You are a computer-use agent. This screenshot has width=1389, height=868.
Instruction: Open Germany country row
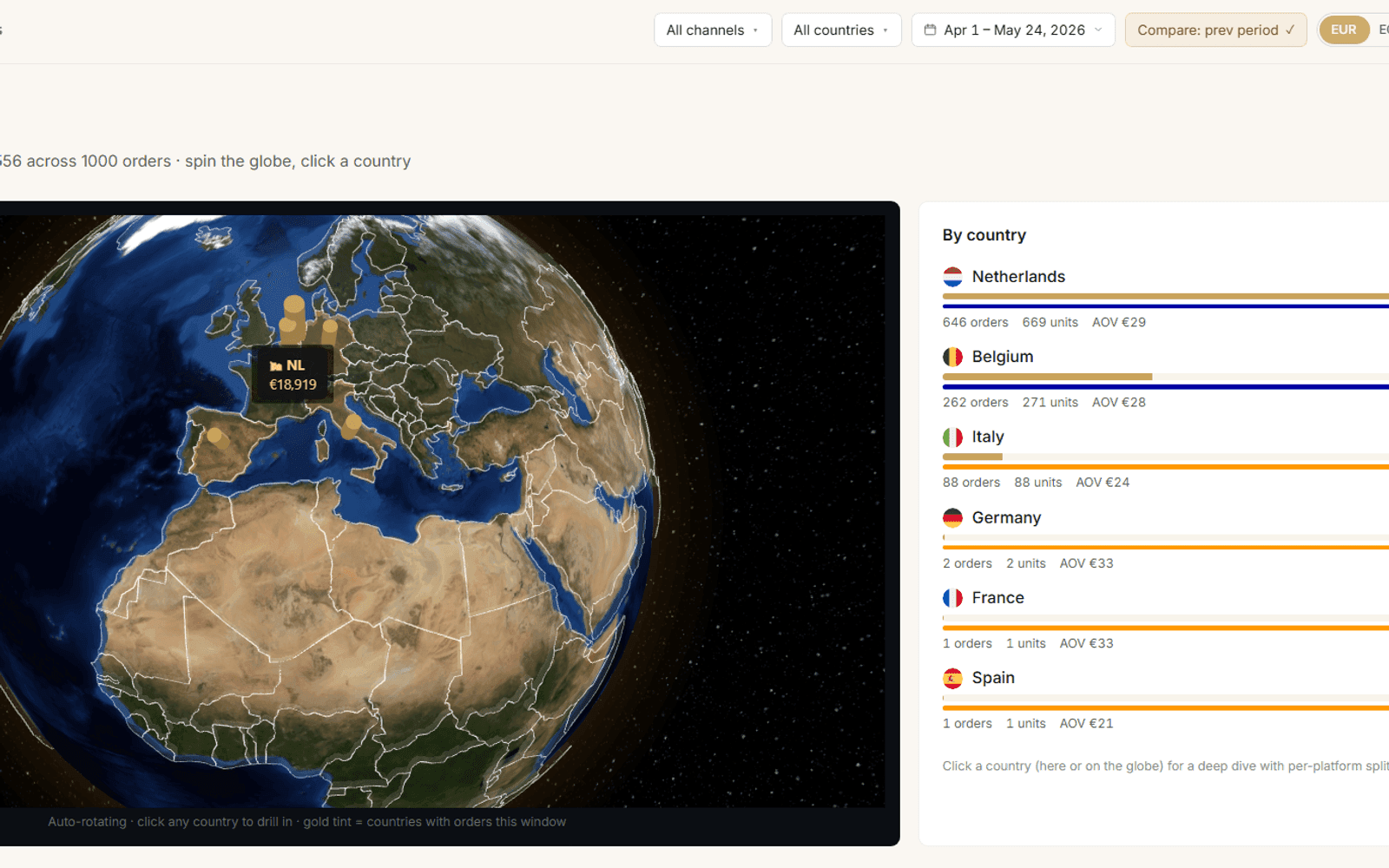[1166, 539]
